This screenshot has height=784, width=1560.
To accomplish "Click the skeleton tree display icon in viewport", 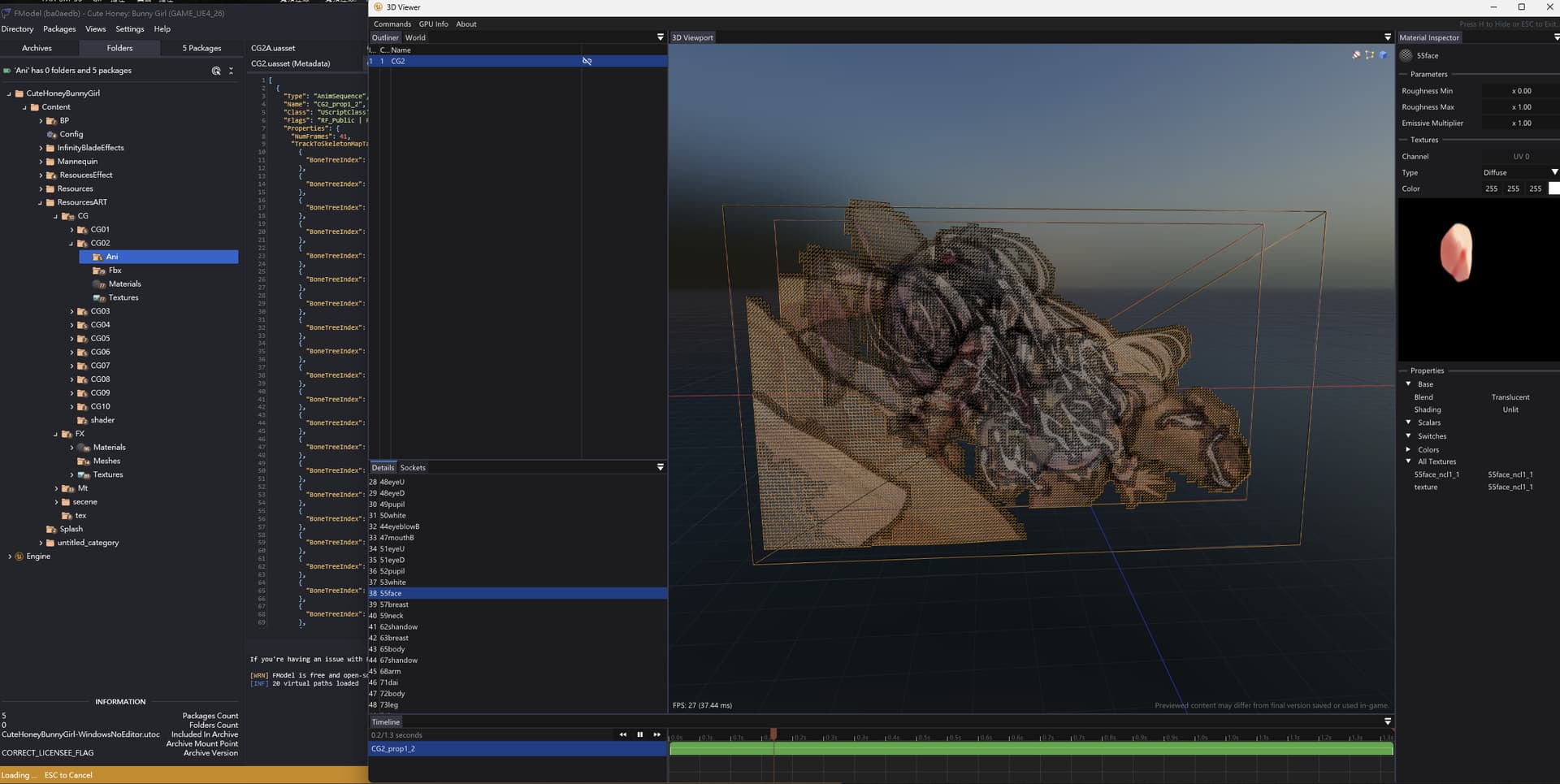I will (1356, 54).
